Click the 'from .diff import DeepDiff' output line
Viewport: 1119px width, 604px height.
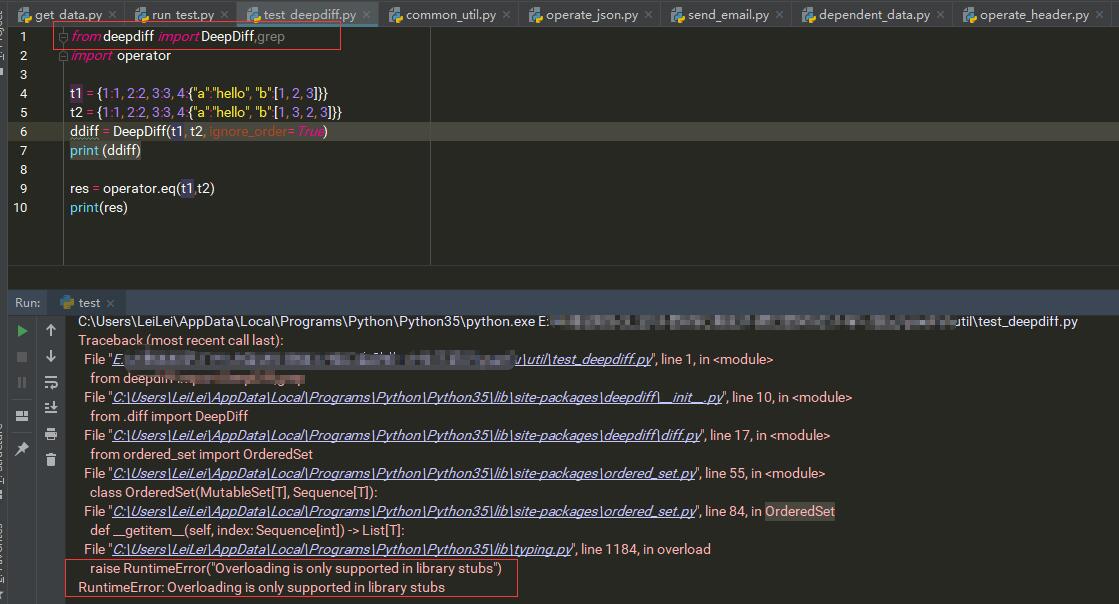point(169,416)
